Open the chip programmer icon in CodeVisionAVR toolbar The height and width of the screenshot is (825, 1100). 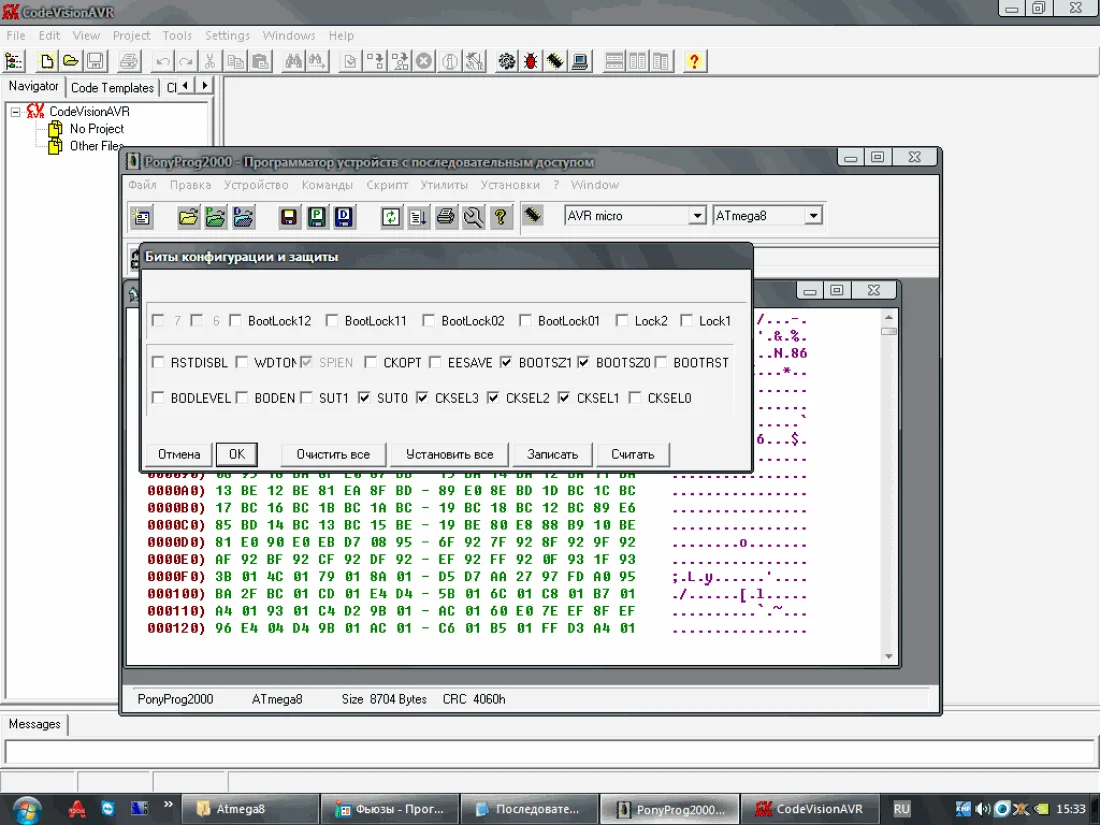(555, 62)
